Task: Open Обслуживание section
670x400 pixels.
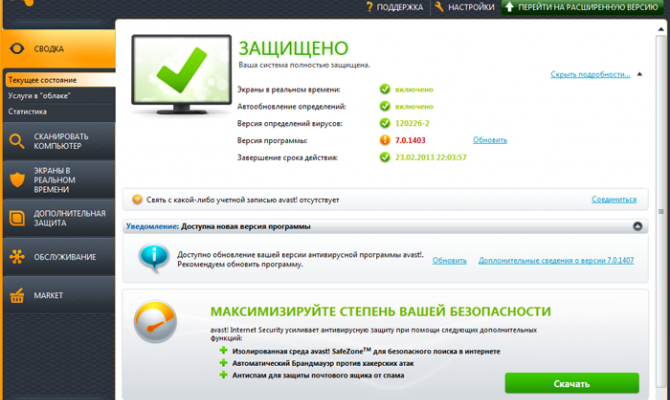Action: click(59, 257)
